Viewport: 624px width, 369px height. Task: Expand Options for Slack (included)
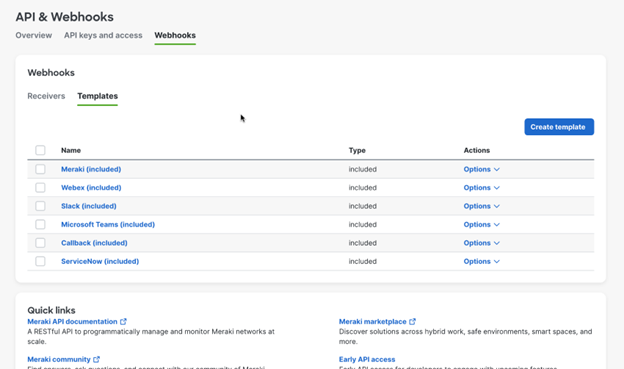click(x=482, y=206)
